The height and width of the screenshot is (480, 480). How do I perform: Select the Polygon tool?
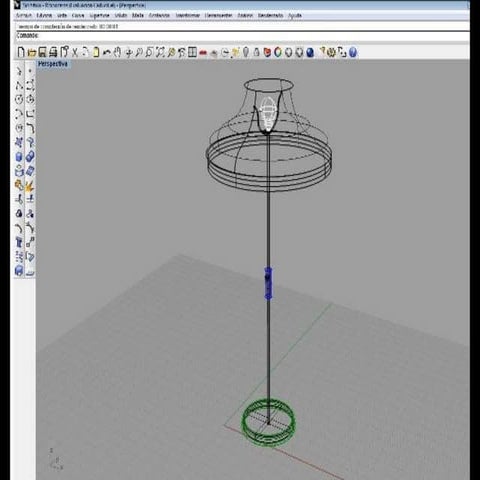tap(19, 128)
